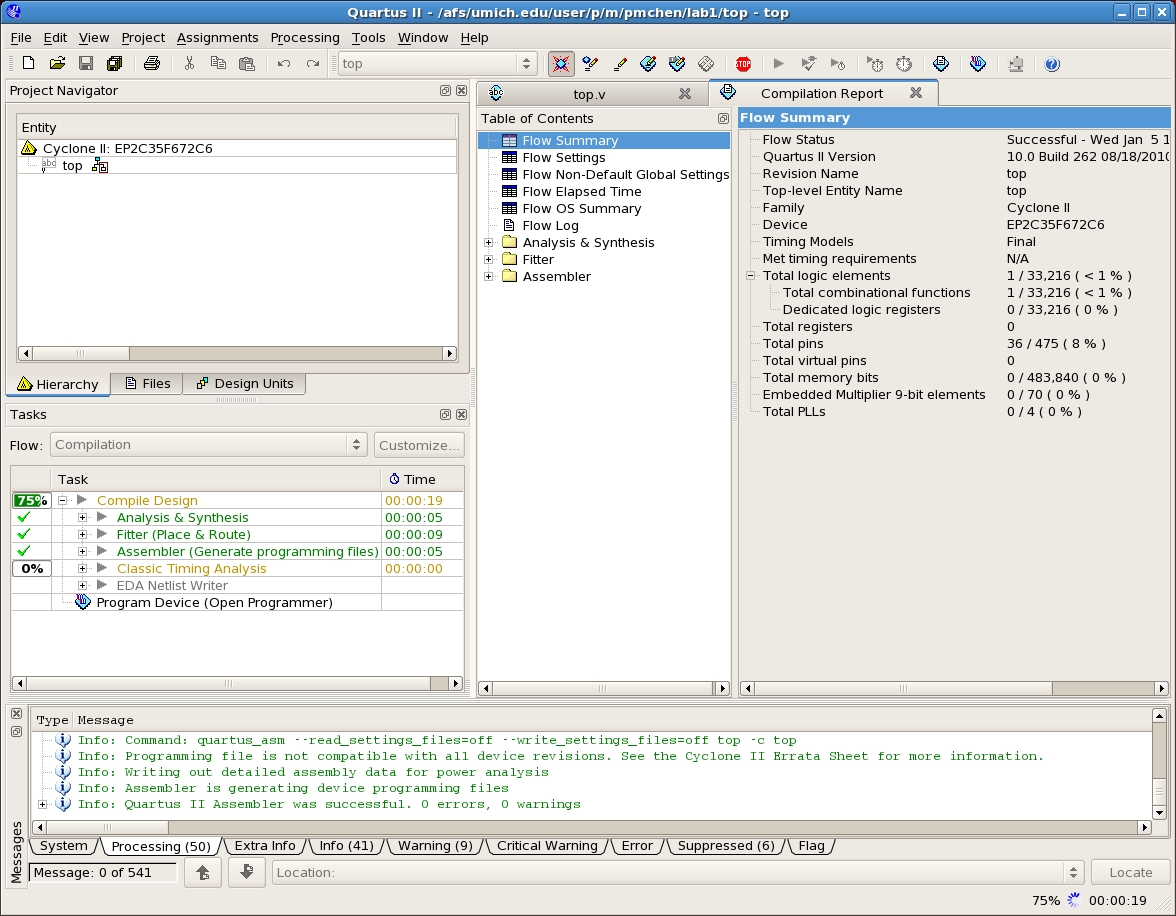The width and height of the screenshot is (1176, 916).
Task: Expand the Assembler folder in Table of Contents
Action: (488, 277)
